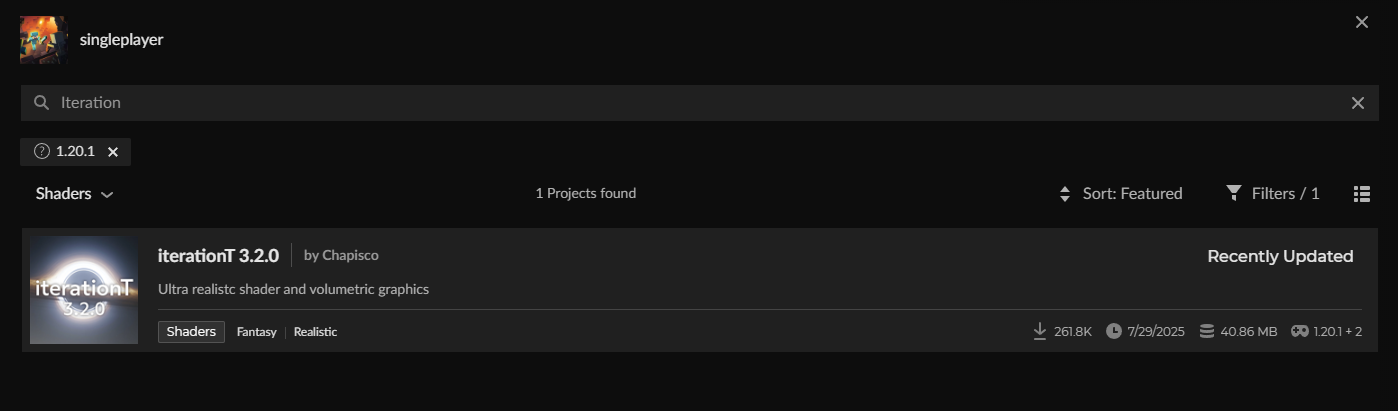Viewport: 1398px width, 411px height.
Task: Click the question mark icon beside 1.20.1
Action: click(x=42, y=152)
